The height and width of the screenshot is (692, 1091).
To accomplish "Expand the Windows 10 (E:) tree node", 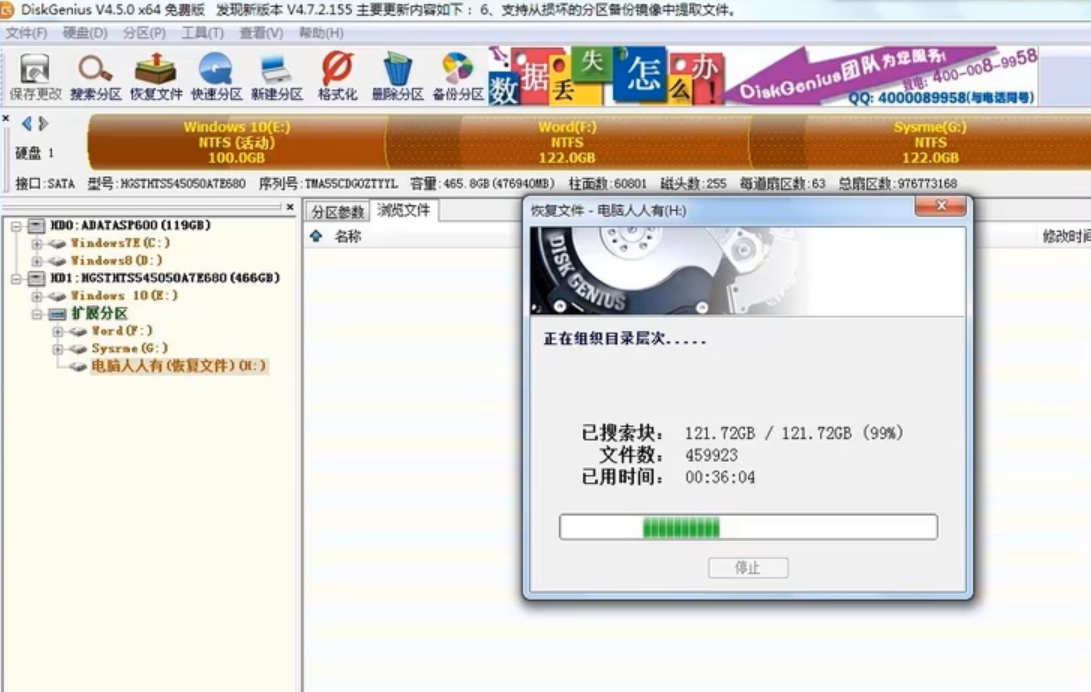I will (x=36, y=296).
